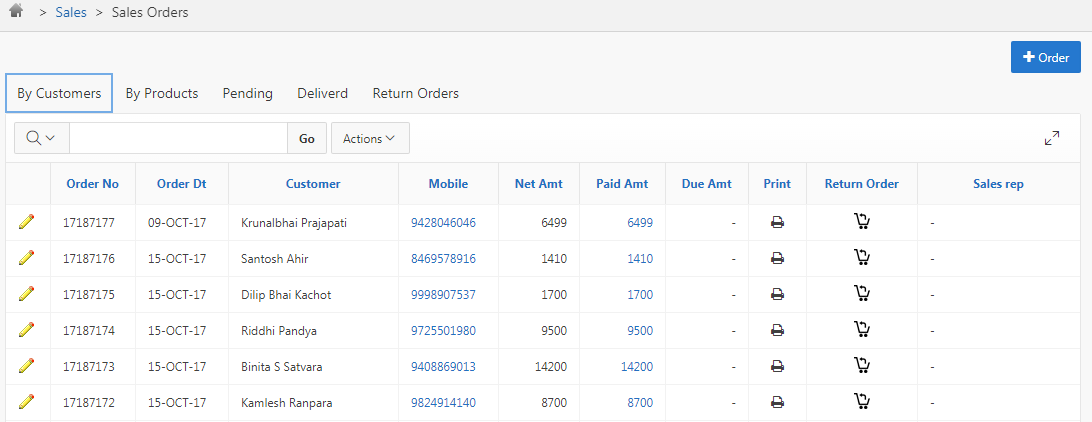Edit order 17187175 with pencil icon
This screenshot has width=1092, height=422.
point(26,294)
